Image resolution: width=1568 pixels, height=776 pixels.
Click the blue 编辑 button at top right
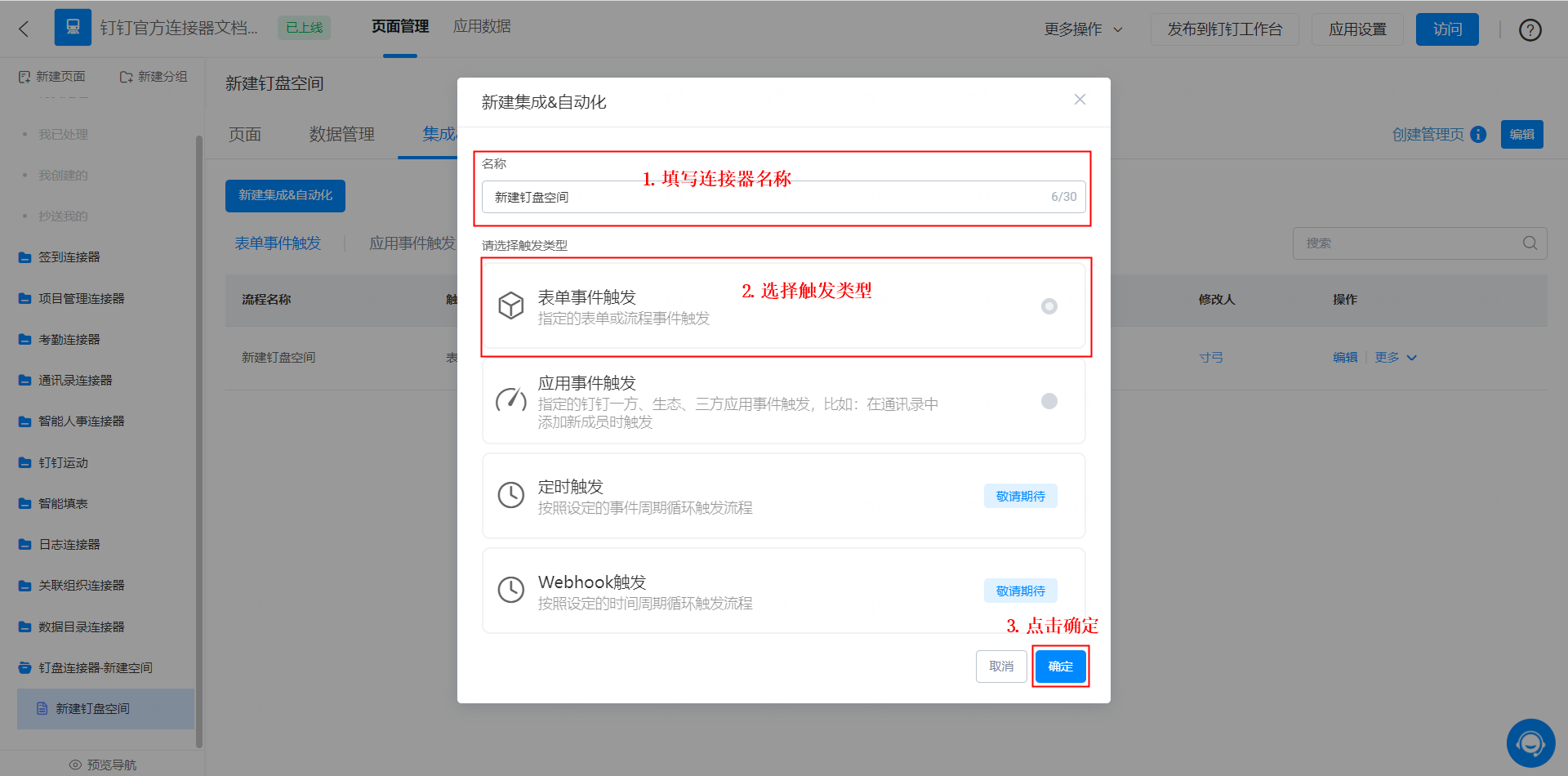click(x=1522, y=135)
